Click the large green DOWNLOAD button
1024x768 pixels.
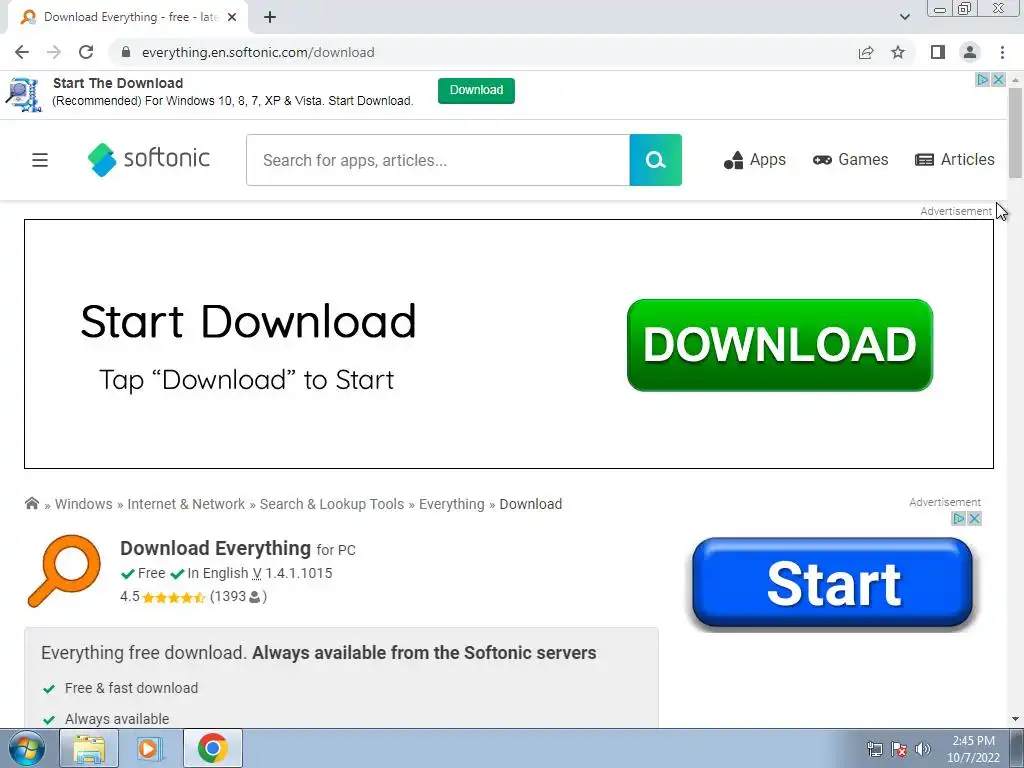coord(780,345)
